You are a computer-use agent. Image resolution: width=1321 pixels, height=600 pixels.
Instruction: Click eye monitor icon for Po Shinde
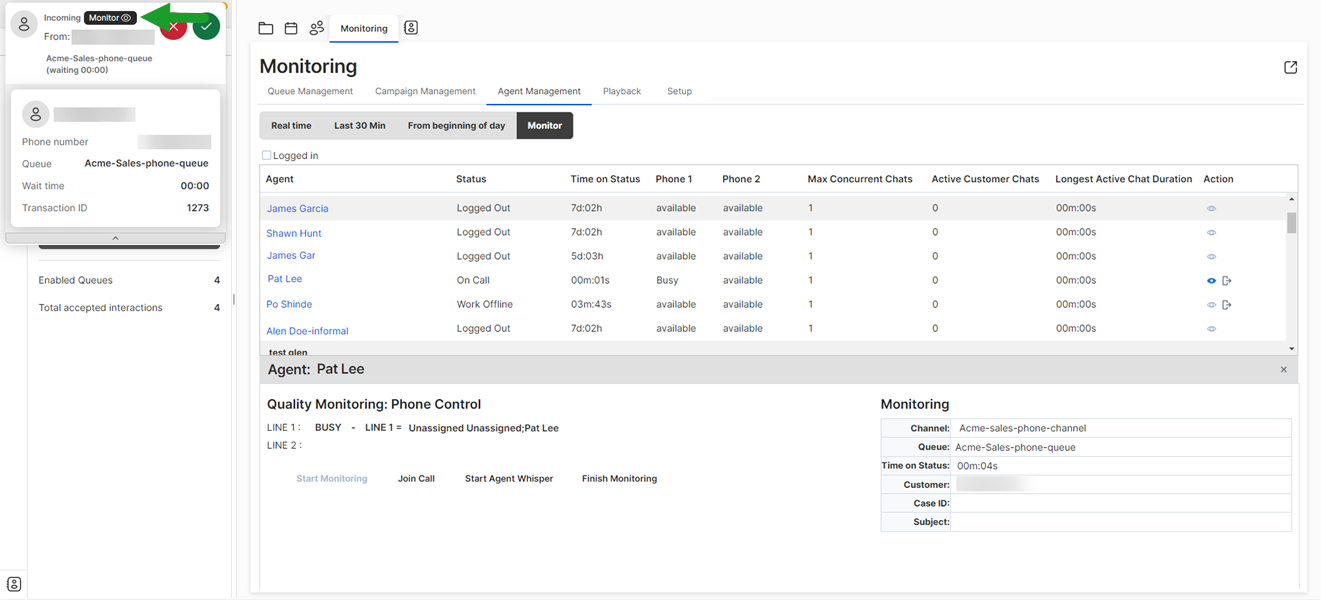coord(1211,305)
